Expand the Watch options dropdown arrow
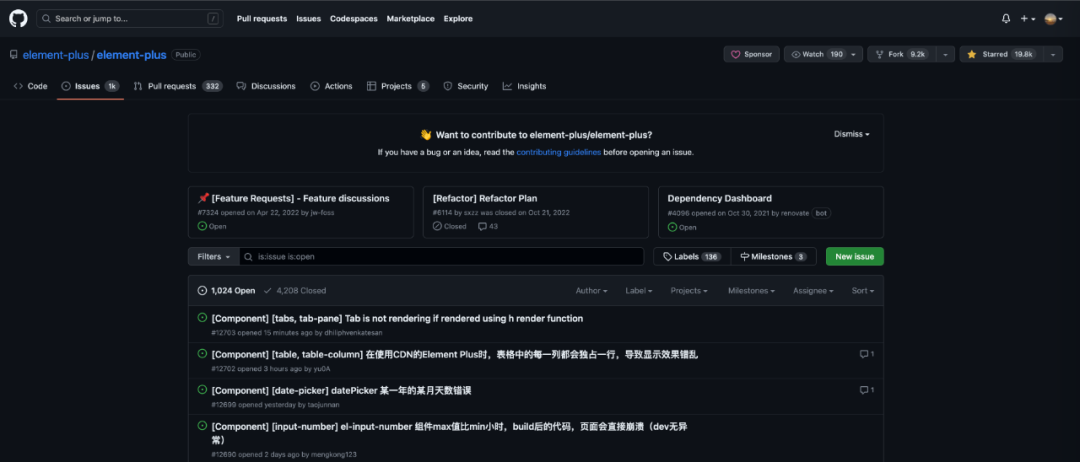Viewport: 1080px width, 462px height. tap(854, 54)
